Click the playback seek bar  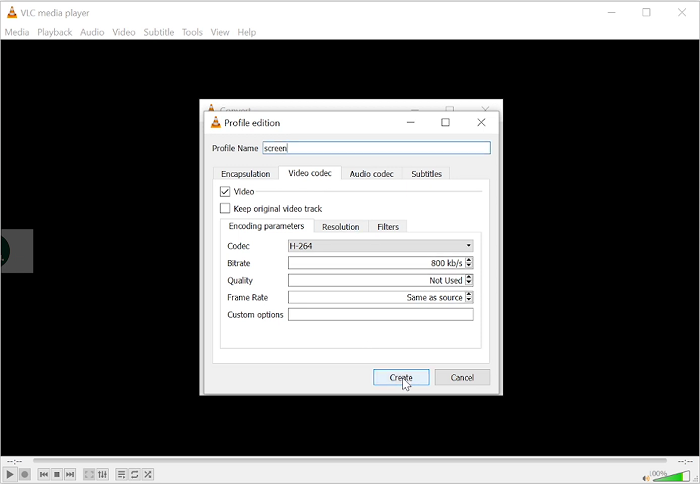coord(350,460)
